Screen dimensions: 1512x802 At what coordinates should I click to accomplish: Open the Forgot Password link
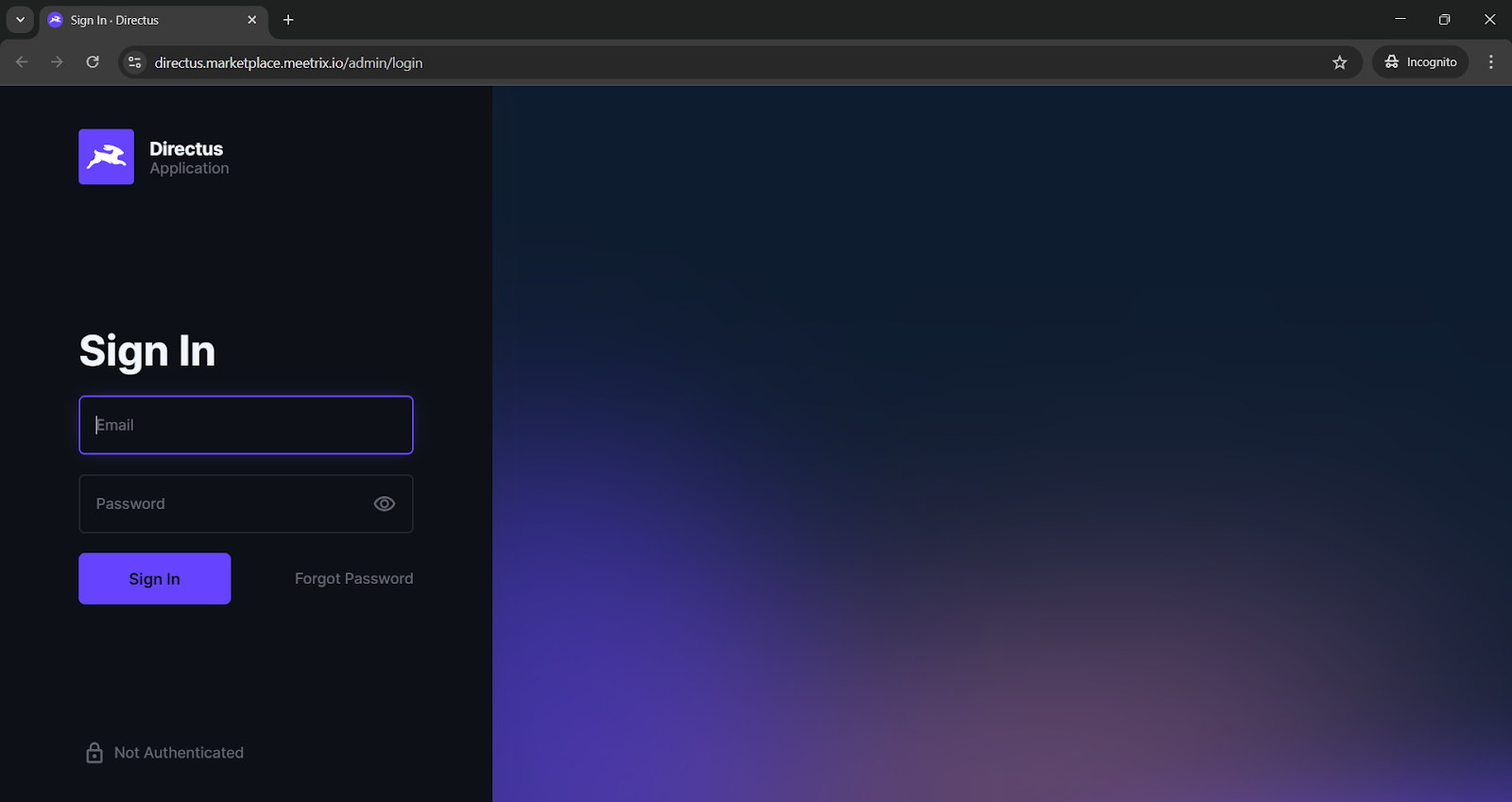pyautogui.click(x=353, y=578)
